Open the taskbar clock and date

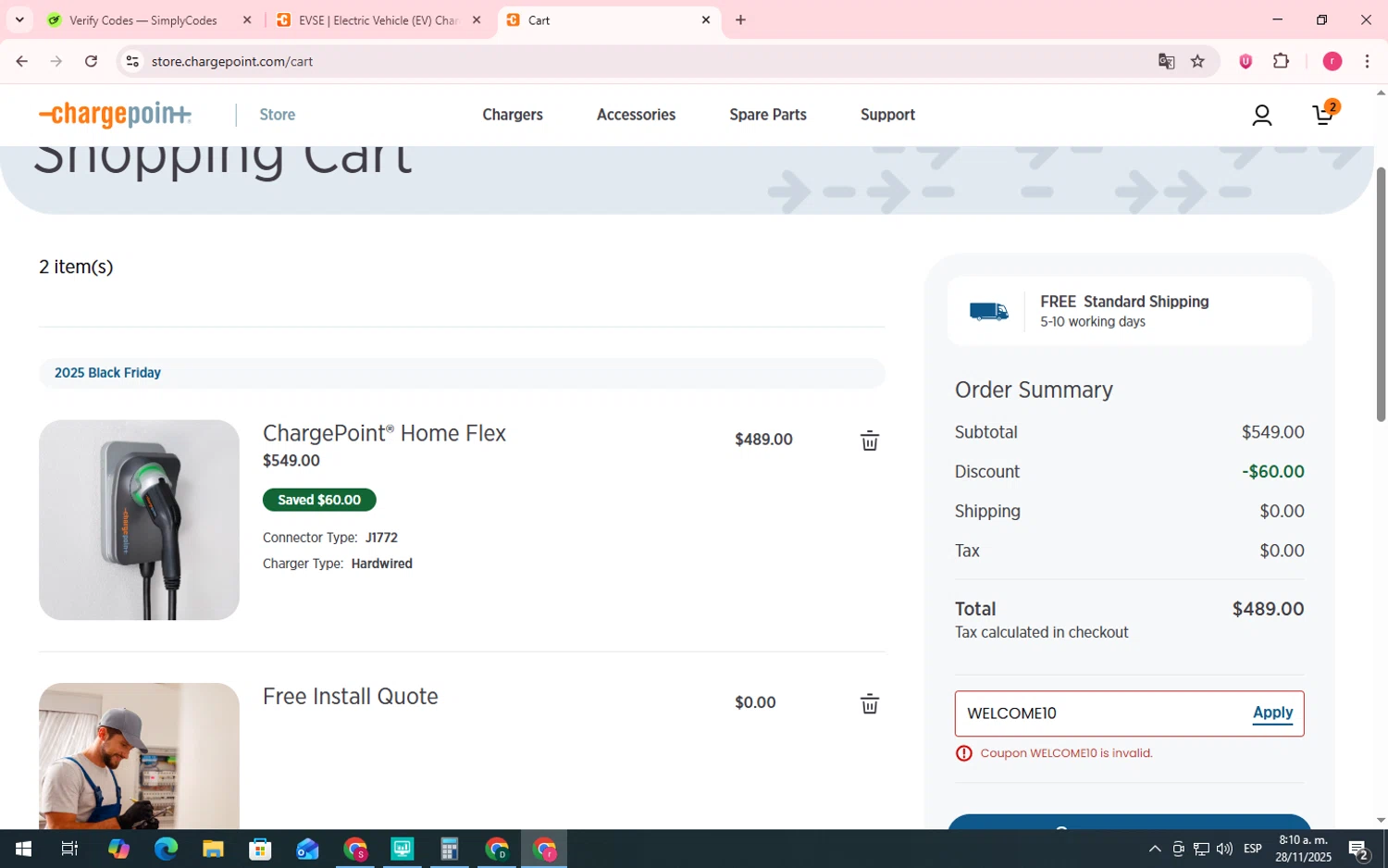(1303, 849)
